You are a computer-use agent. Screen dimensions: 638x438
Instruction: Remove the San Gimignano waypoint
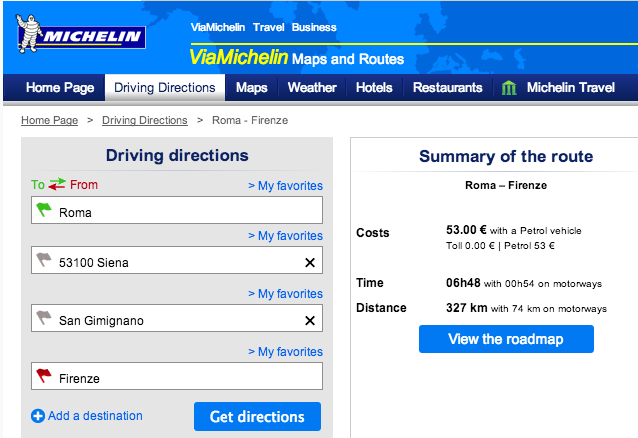310,321
